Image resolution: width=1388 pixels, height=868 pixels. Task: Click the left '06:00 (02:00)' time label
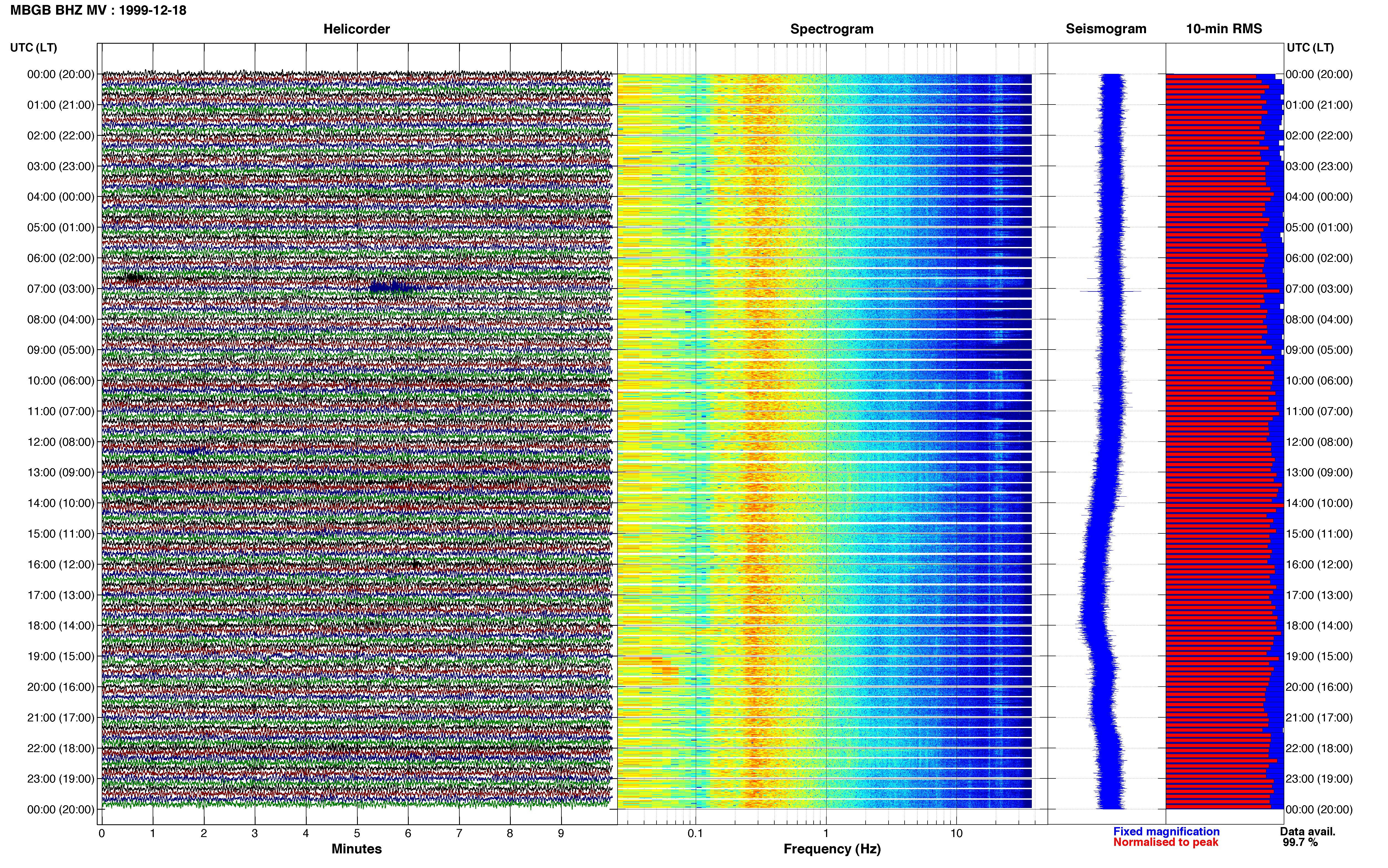click(x=61, y=258)
